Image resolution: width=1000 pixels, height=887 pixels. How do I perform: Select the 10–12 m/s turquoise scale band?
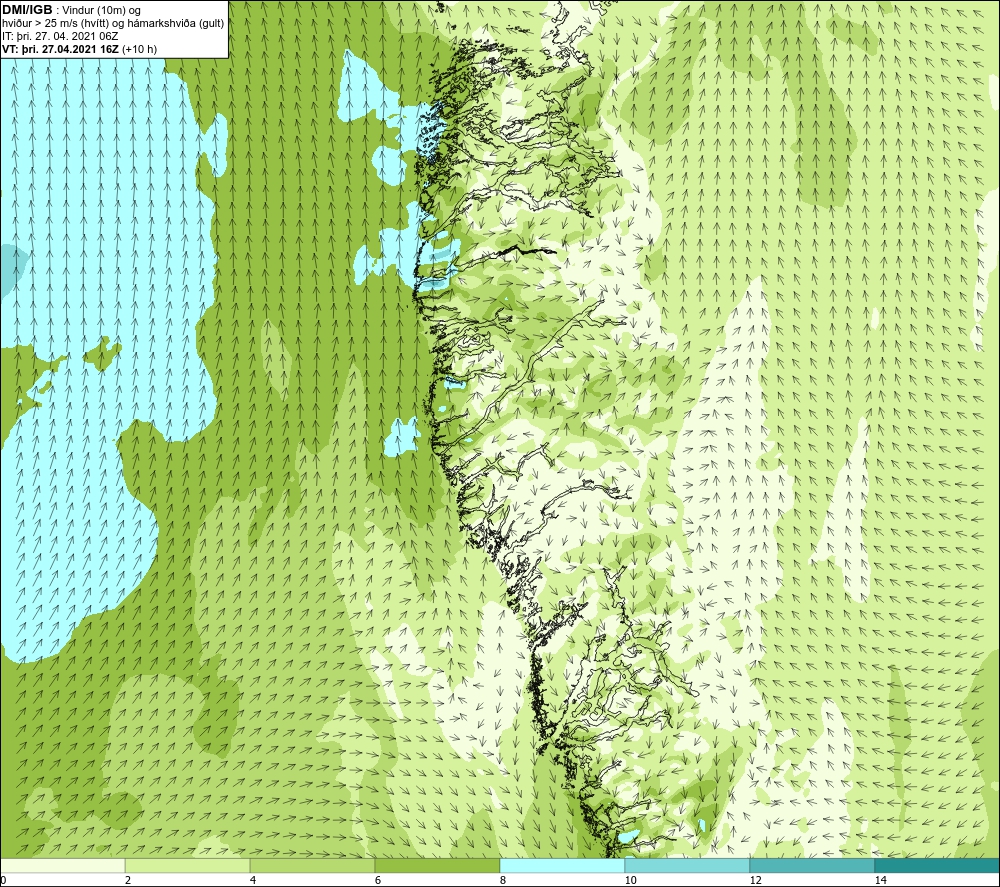(x=688, y=865)
